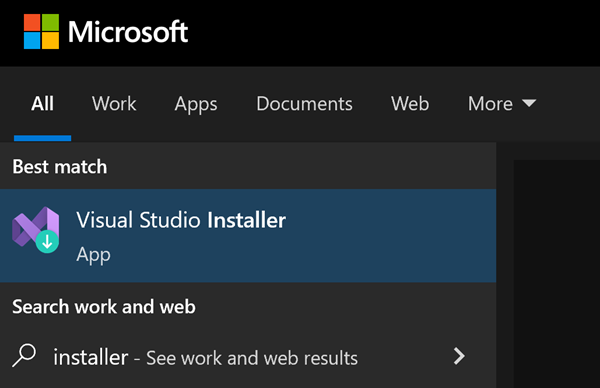Switch to the Apps tab

pos(196,104)
